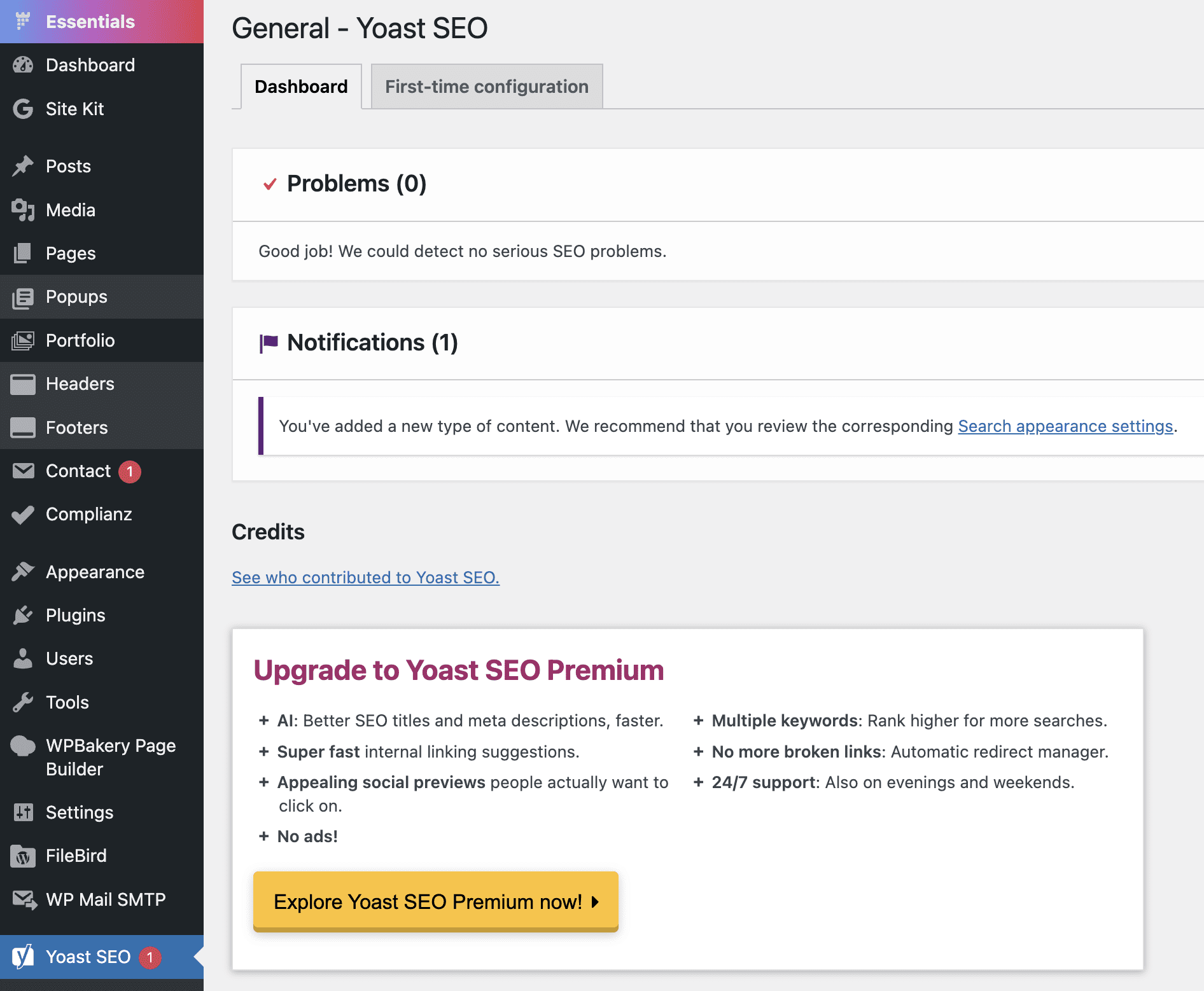Click the Complianz checkmark icon
The width and height of the screenshot is (1204, 991).
click(x=23, y=514)
